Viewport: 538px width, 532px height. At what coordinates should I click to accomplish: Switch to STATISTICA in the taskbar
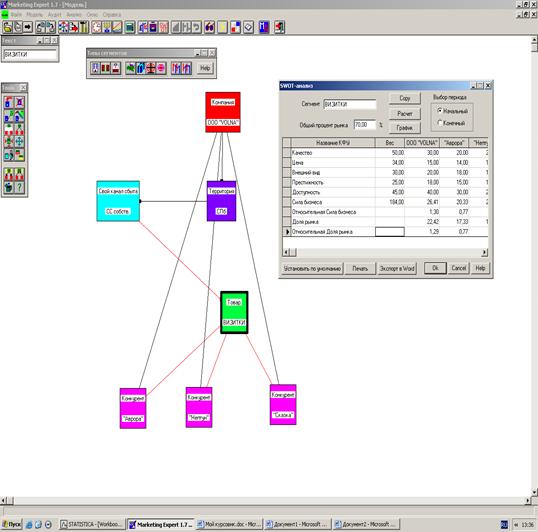92,524
